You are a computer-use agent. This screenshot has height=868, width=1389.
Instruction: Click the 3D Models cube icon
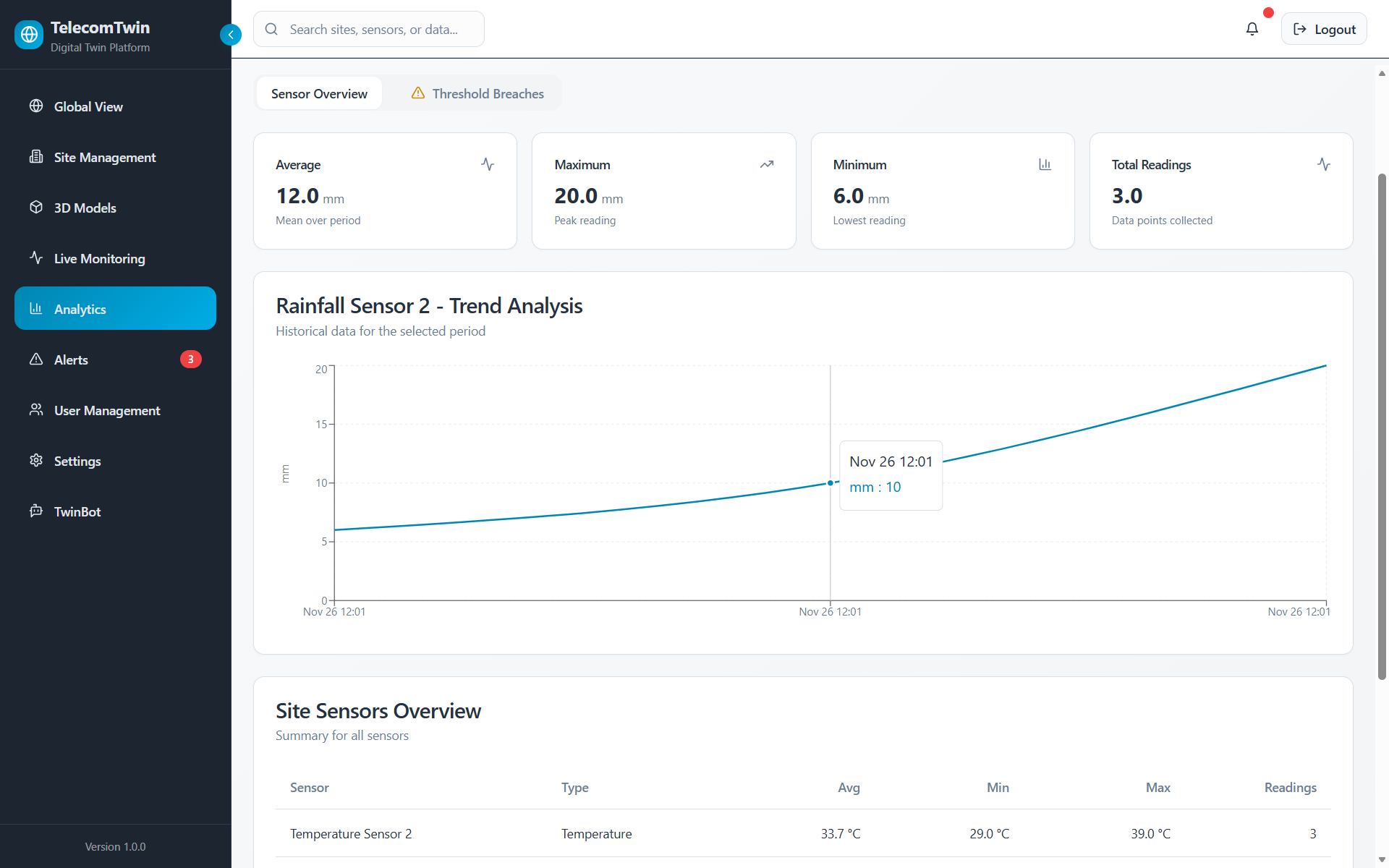(x=36, y=208)
